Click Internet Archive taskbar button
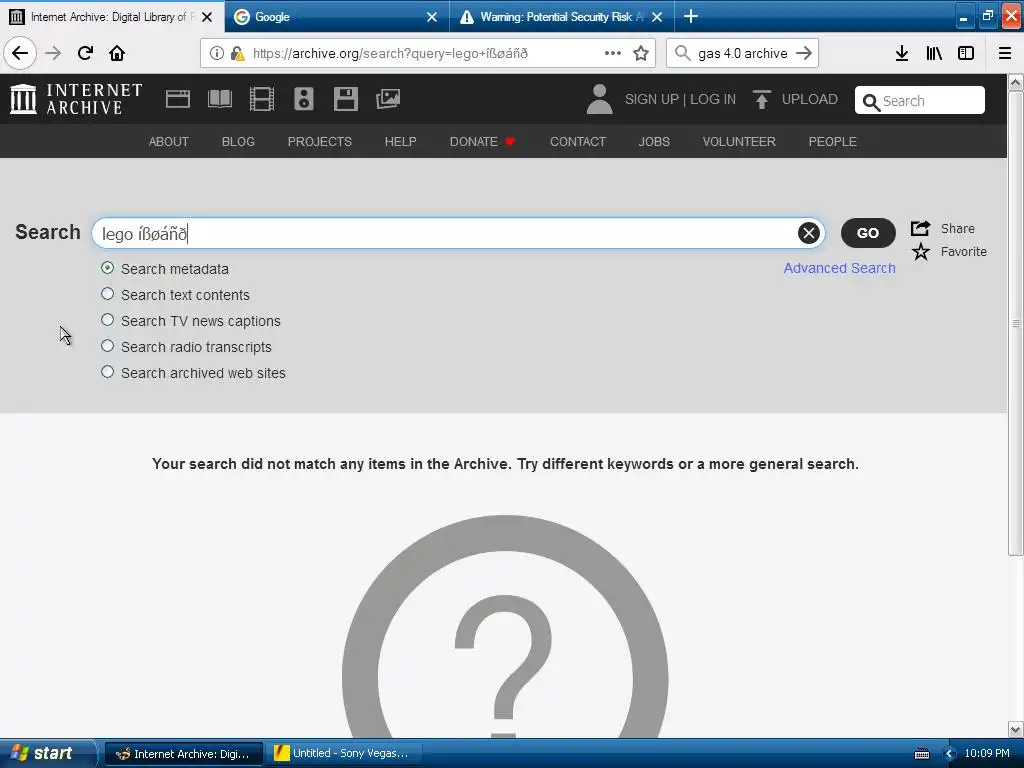The width and height of the screenshot is (1024, 768). point(184,754)
